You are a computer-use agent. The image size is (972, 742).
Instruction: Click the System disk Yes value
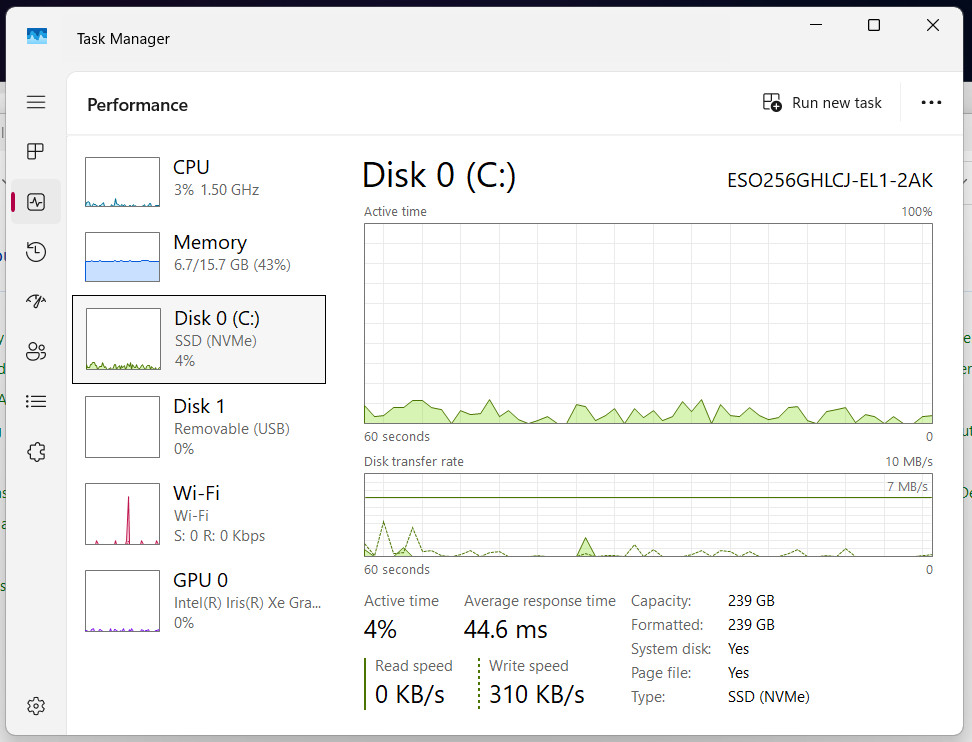738,649
